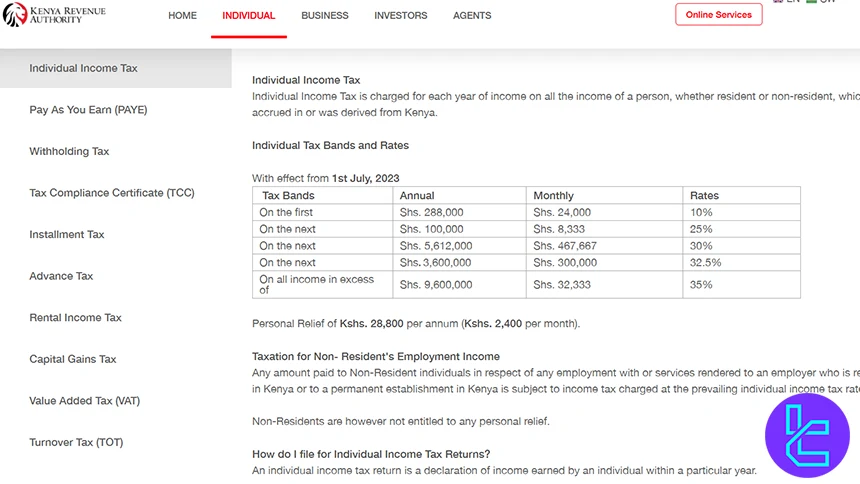
Task: Click 'Kshs. 2,400' per month amount
Action: 493,324
